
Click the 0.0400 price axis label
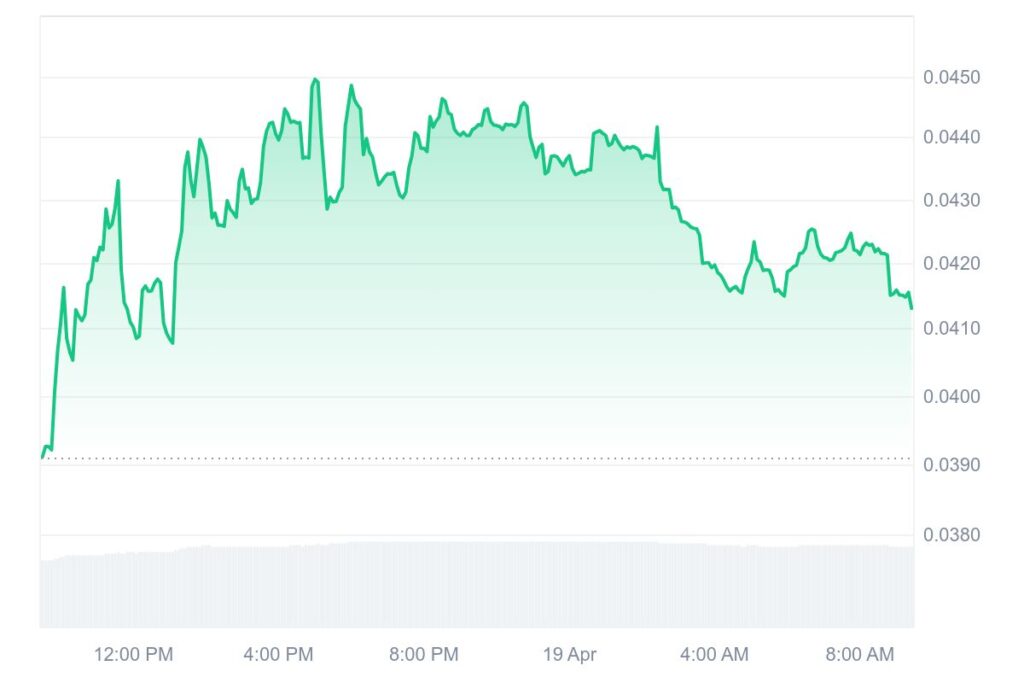pos(951,397)
